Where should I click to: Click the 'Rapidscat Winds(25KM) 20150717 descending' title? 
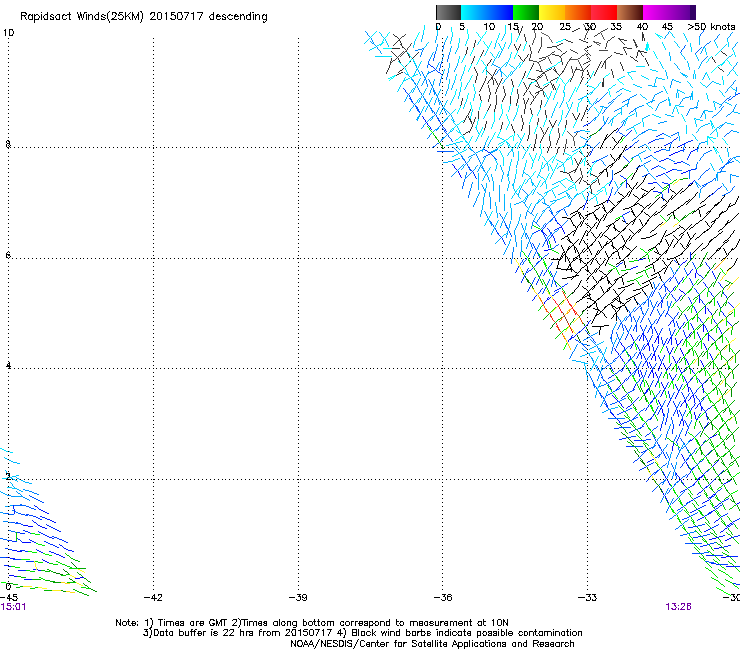coord(143,17)
